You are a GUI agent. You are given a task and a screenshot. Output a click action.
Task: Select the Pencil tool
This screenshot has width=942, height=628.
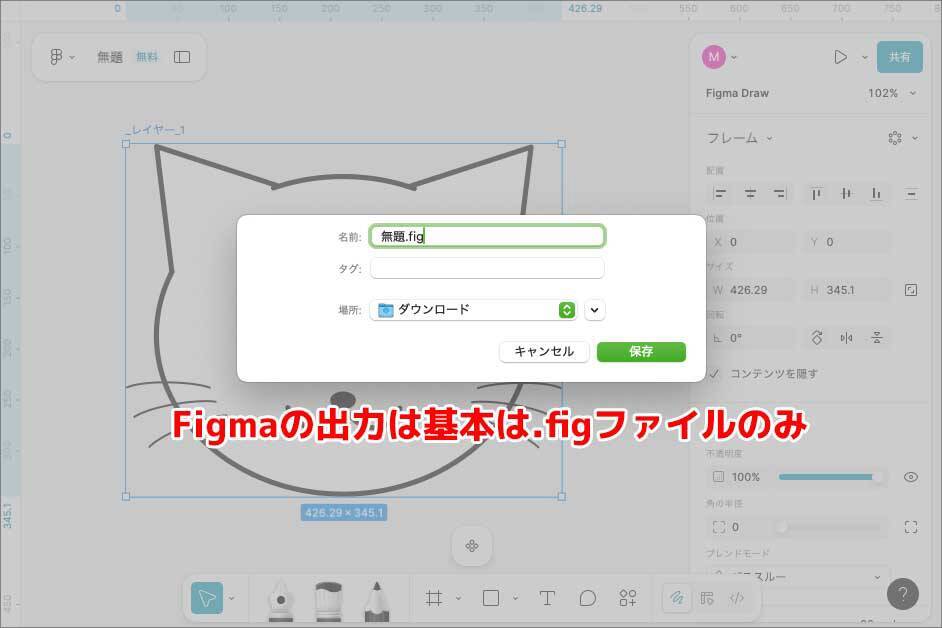coord(376,598)
